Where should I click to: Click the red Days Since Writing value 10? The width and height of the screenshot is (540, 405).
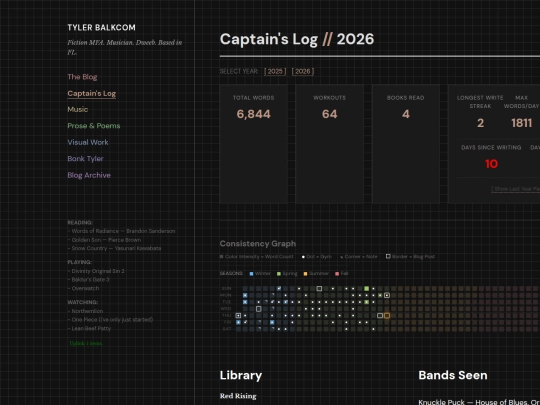pyautogui.click(x=491, y=164)
